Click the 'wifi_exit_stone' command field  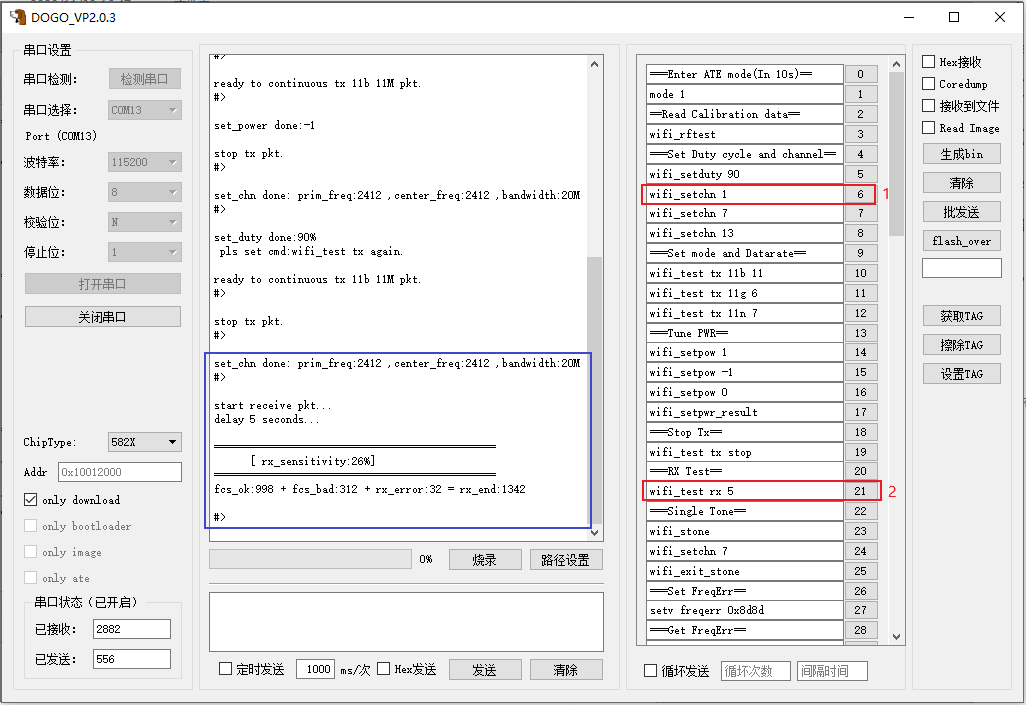click(x=745, y=571)
